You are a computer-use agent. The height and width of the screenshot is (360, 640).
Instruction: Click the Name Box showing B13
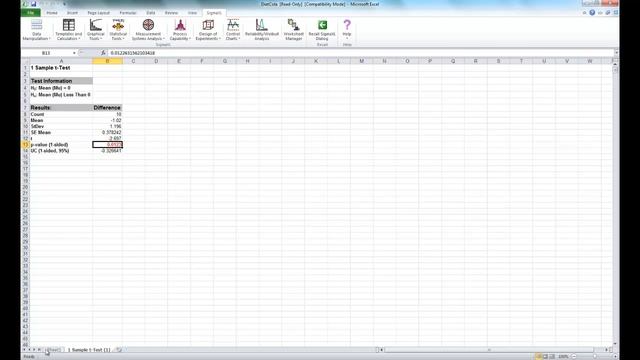coord(46,53)
